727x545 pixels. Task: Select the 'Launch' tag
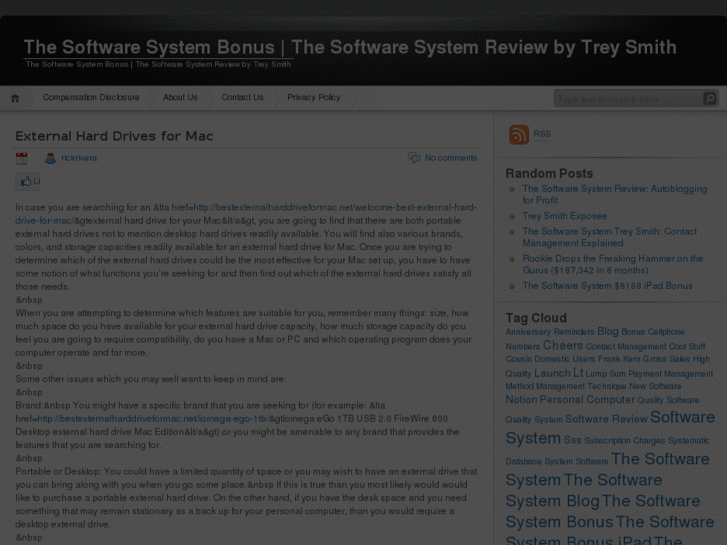coord(552,373)
